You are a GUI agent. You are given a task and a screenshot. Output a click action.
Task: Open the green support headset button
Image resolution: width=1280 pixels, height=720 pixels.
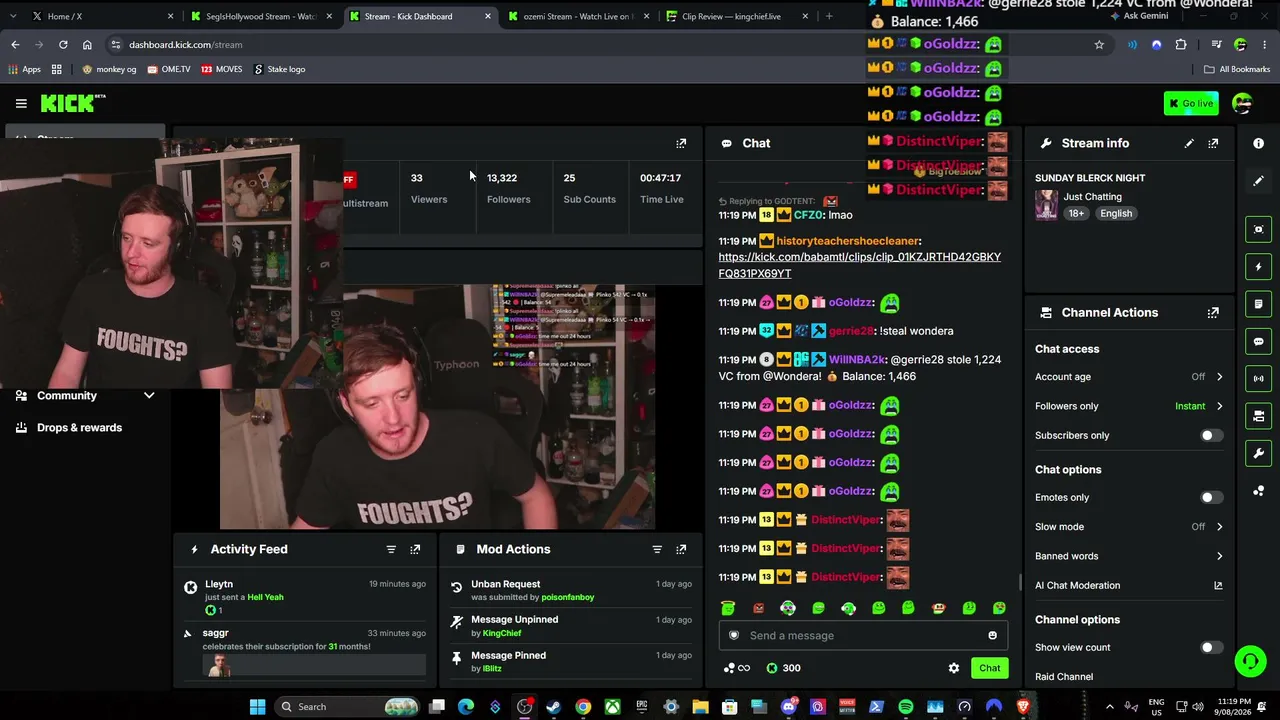[x=1250, y=661]
